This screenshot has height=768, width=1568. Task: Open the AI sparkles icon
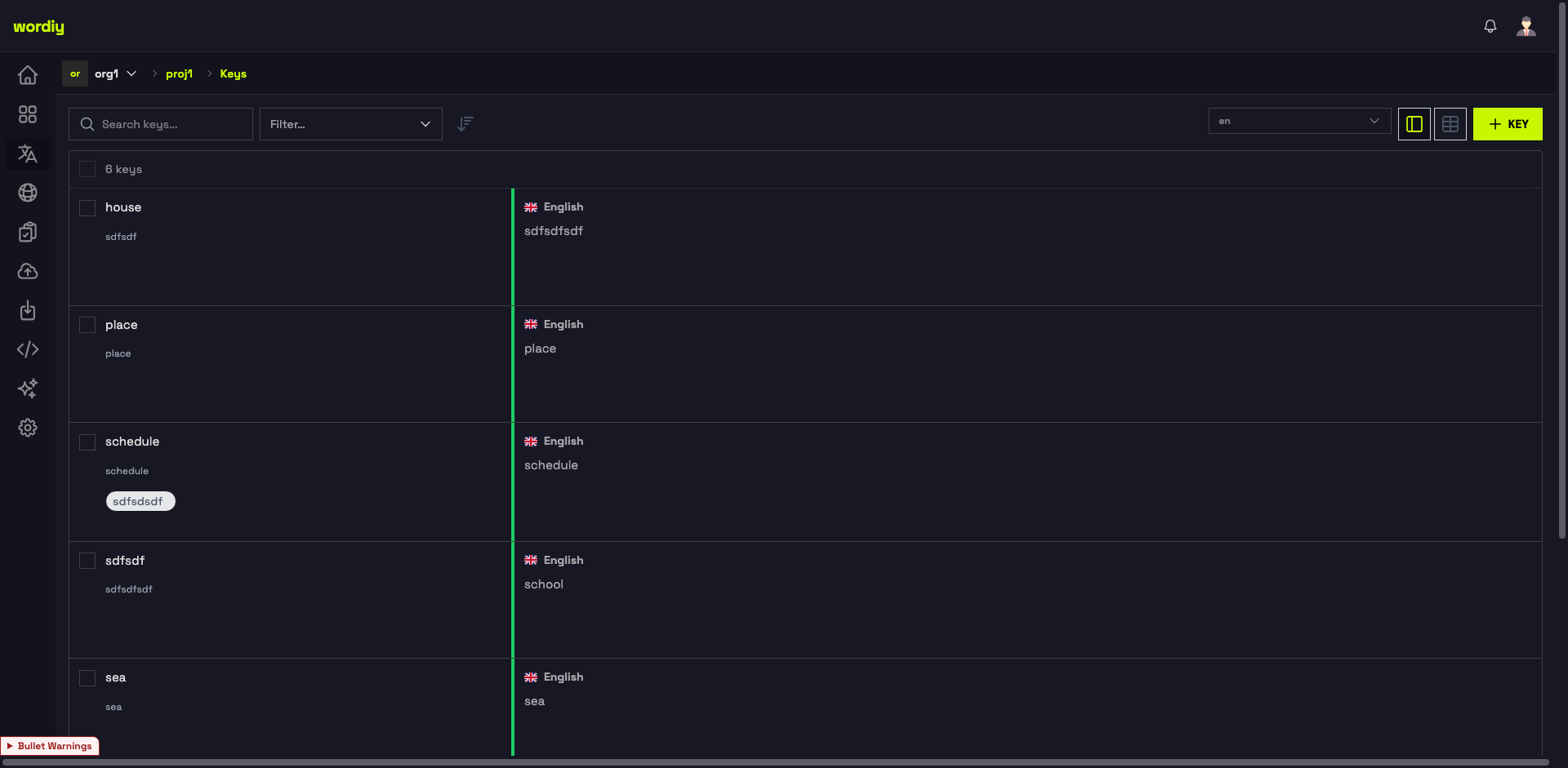pos(28,388)
